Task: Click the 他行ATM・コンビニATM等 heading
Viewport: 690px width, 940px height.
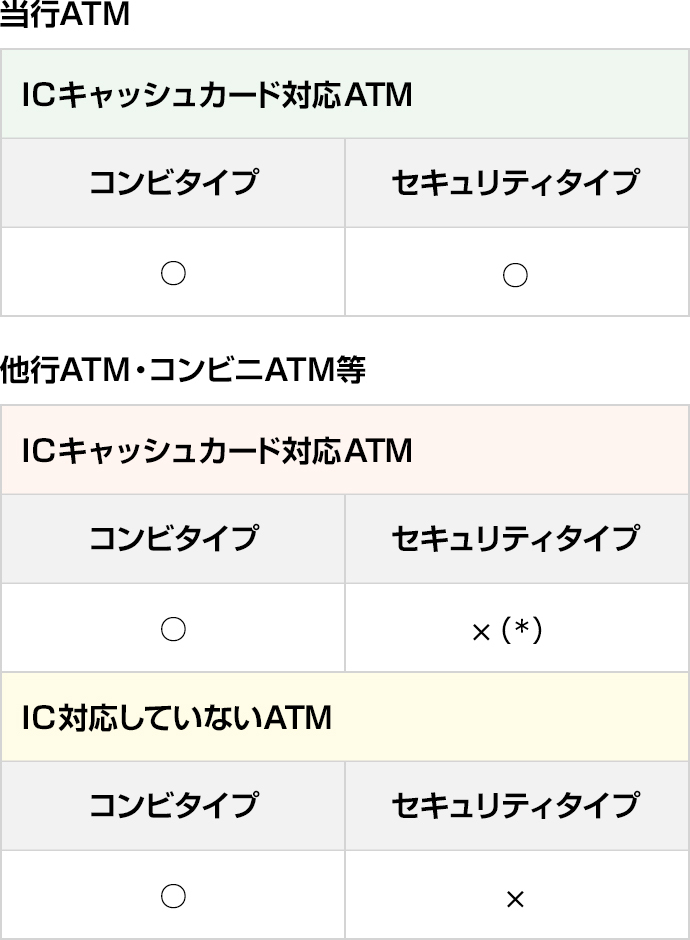Action: tap(183, 369)
